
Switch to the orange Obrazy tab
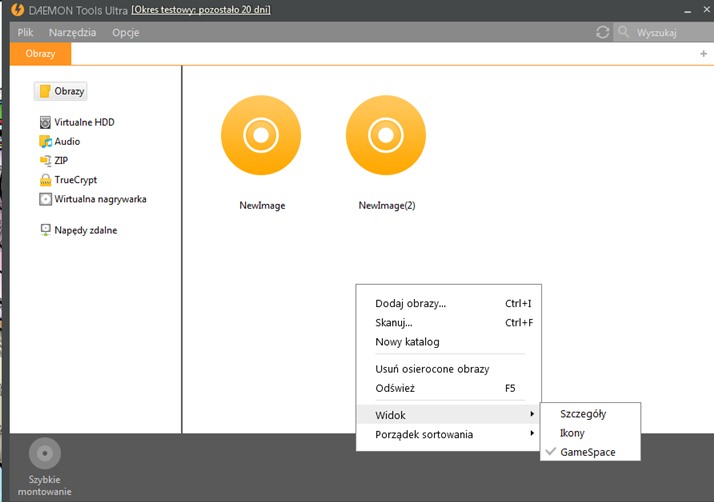[41, 54]
